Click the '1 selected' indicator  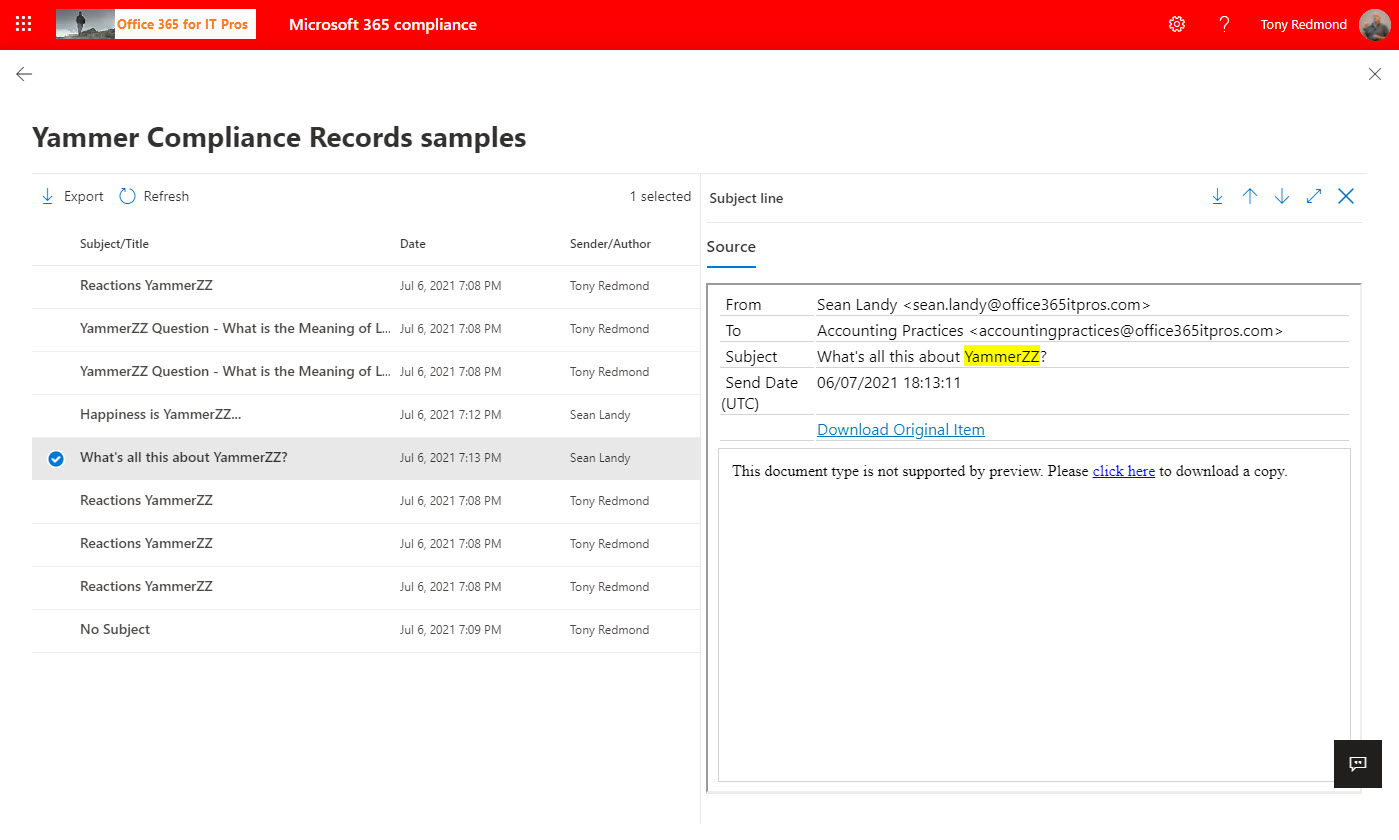tap(660, 197)
